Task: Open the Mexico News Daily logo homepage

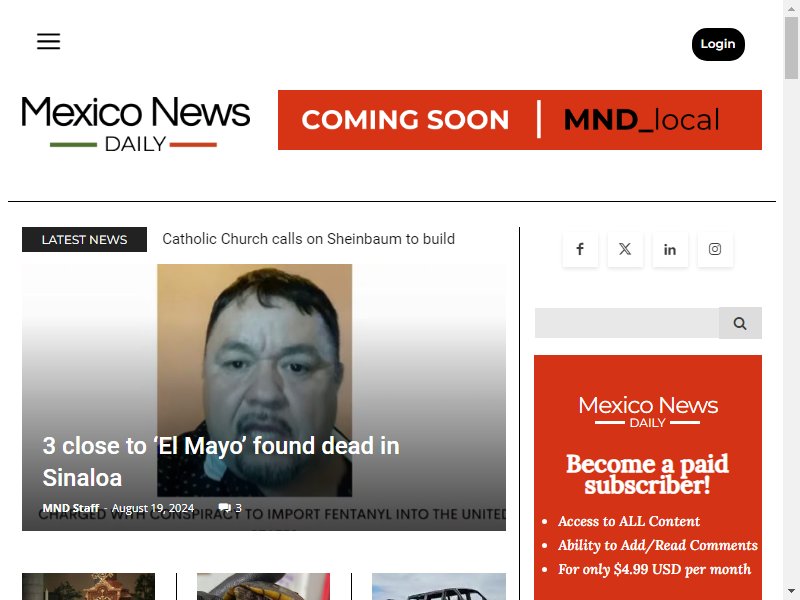Action: tap(136, 124)
